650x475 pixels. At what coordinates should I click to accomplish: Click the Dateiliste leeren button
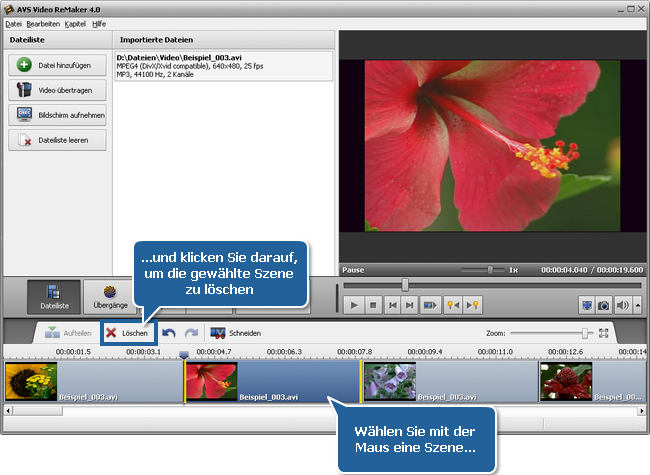(x=57, y=141)
